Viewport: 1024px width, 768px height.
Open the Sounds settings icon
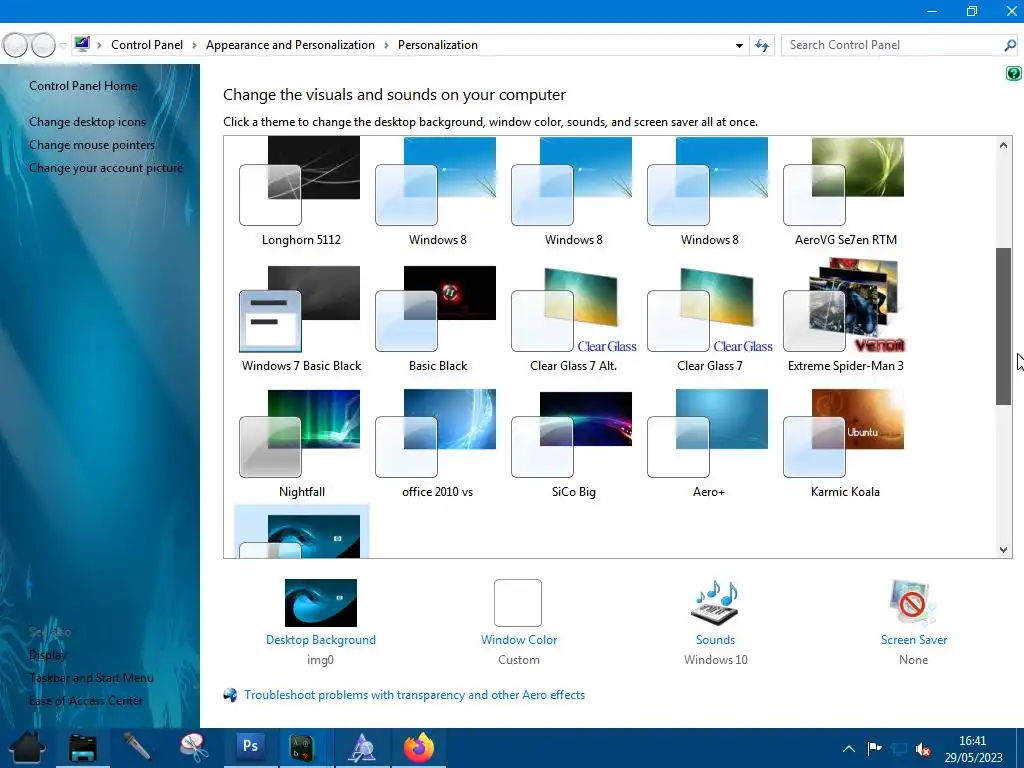pyautogui.click(x=715, y=603)
